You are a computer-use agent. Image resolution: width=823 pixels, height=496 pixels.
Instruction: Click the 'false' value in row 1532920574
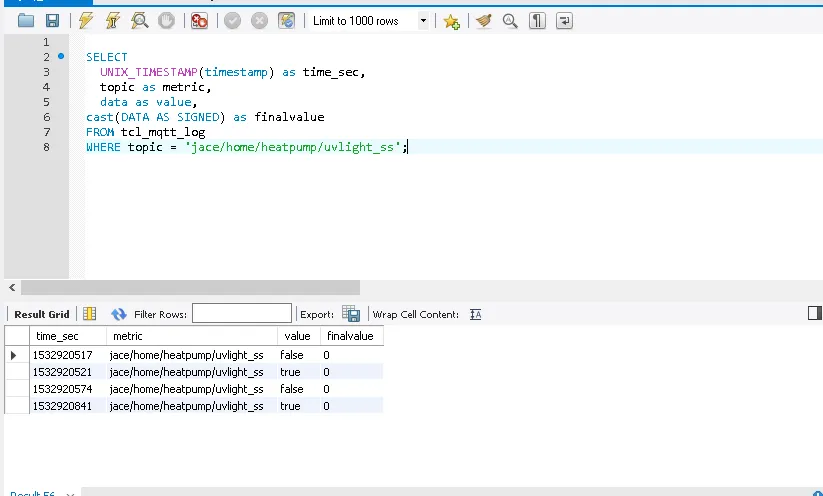pos(299,389)
